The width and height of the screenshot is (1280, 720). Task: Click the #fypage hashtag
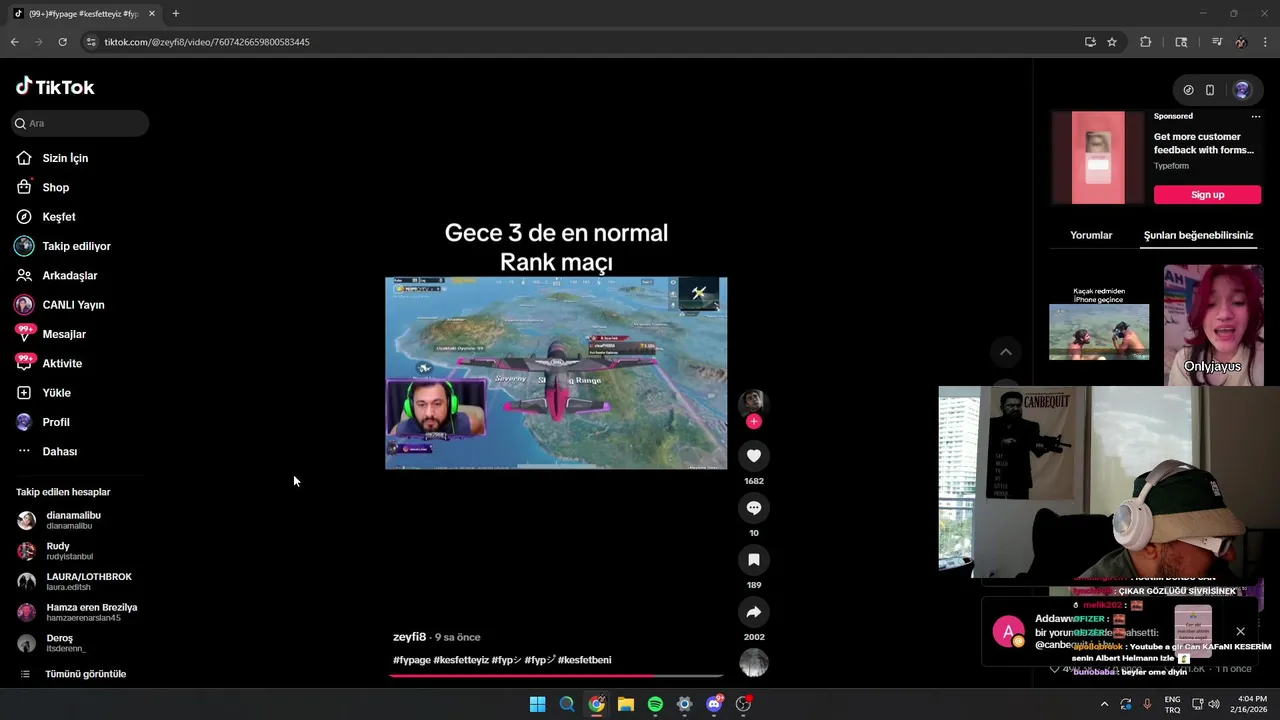click(x=412, y=660)
